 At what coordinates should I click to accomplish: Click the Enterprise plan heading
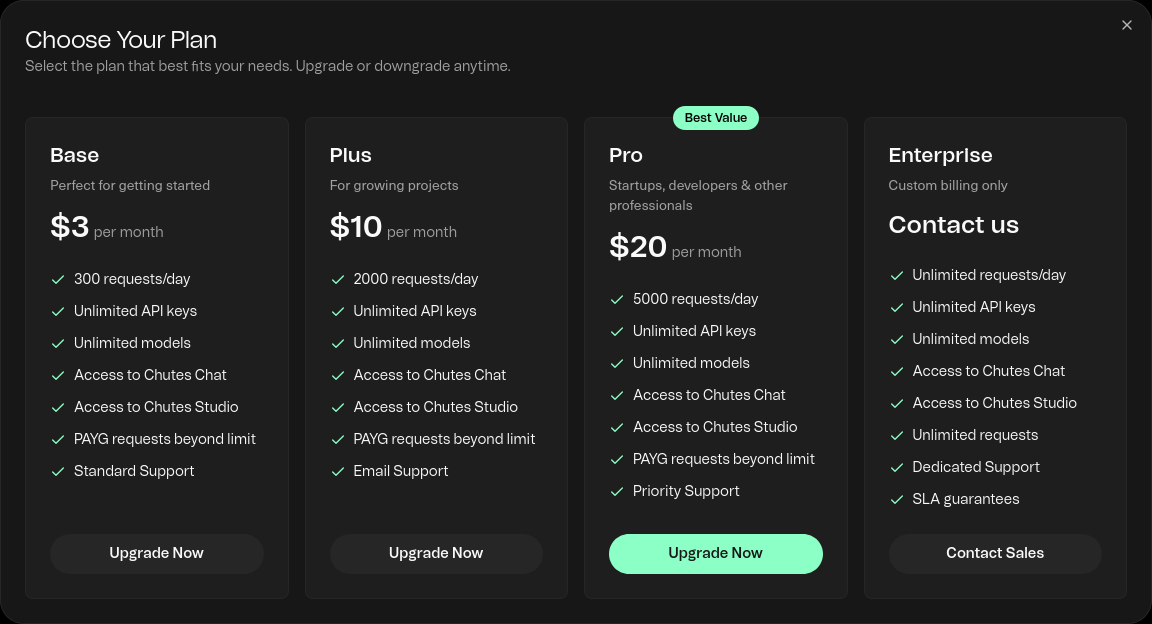point(940,155)
